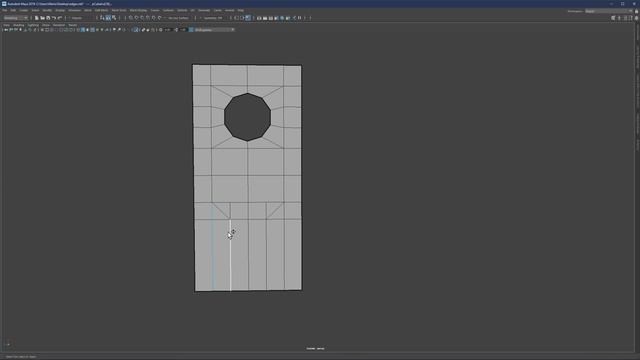Click the IPR render icon
This screenshot has width=640, height=360.
pos(271,18)
